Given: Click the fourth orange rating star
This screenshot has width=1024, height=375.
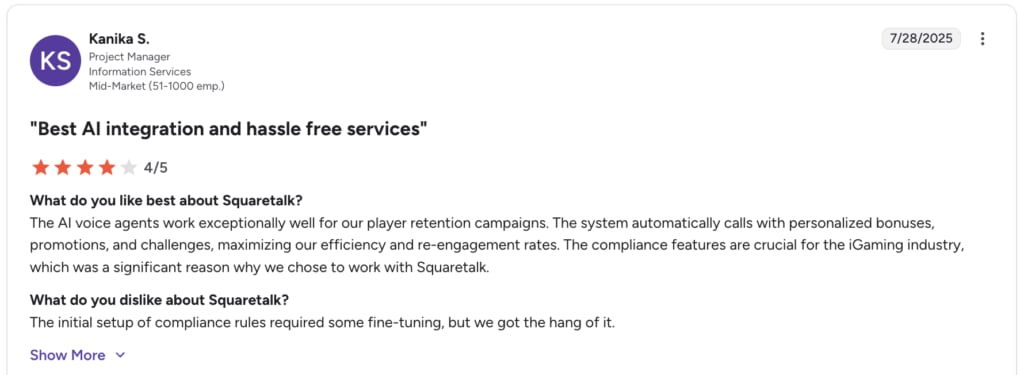Looking at the screenshot, I should click(x=107, y=168).
